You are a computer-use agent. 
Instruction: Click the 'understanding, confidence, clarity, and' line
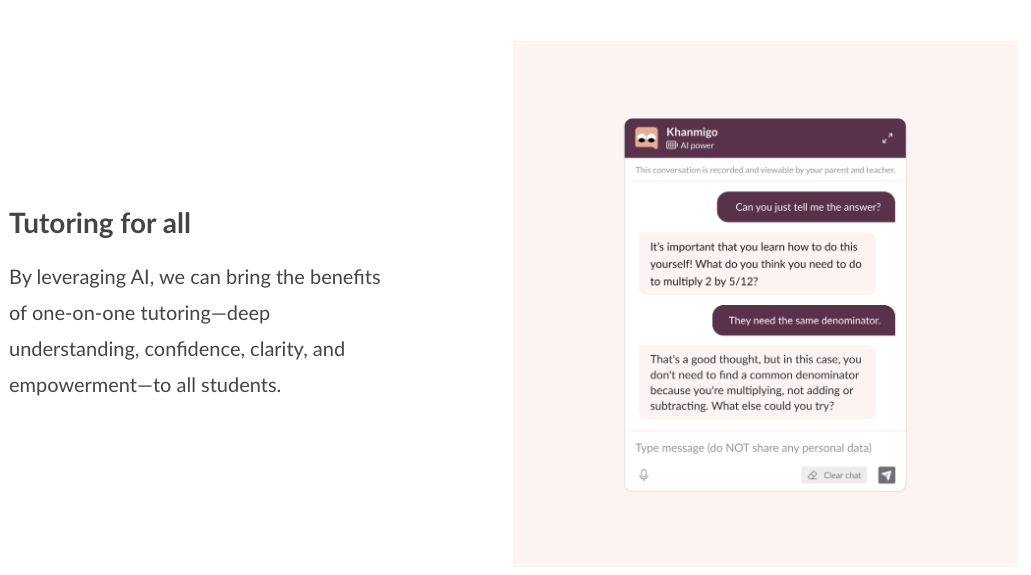click(177, 349)
